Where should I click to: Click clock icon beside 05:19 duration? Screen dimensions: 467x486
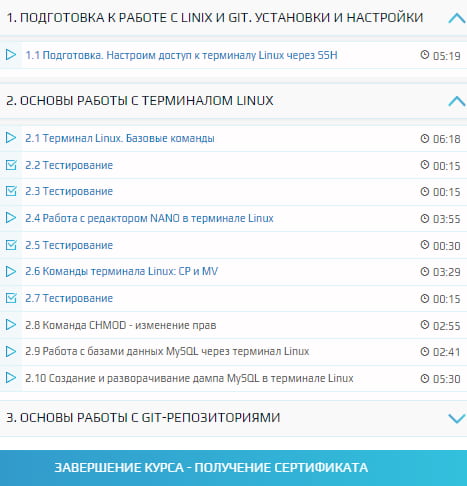click(424, 55)
